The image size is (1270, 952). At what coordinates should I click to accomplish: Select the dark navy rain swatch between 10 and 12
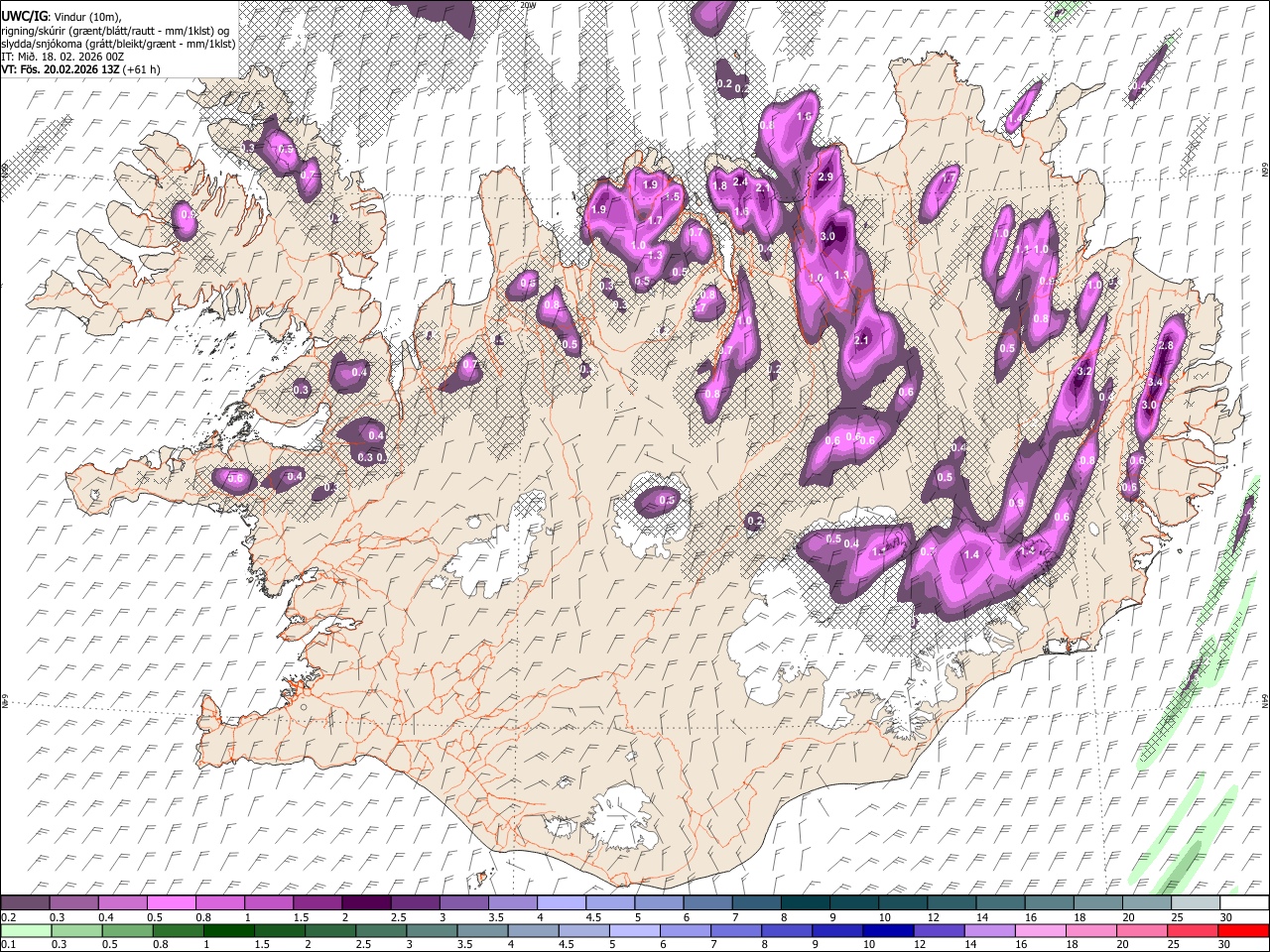click(888, 930)
